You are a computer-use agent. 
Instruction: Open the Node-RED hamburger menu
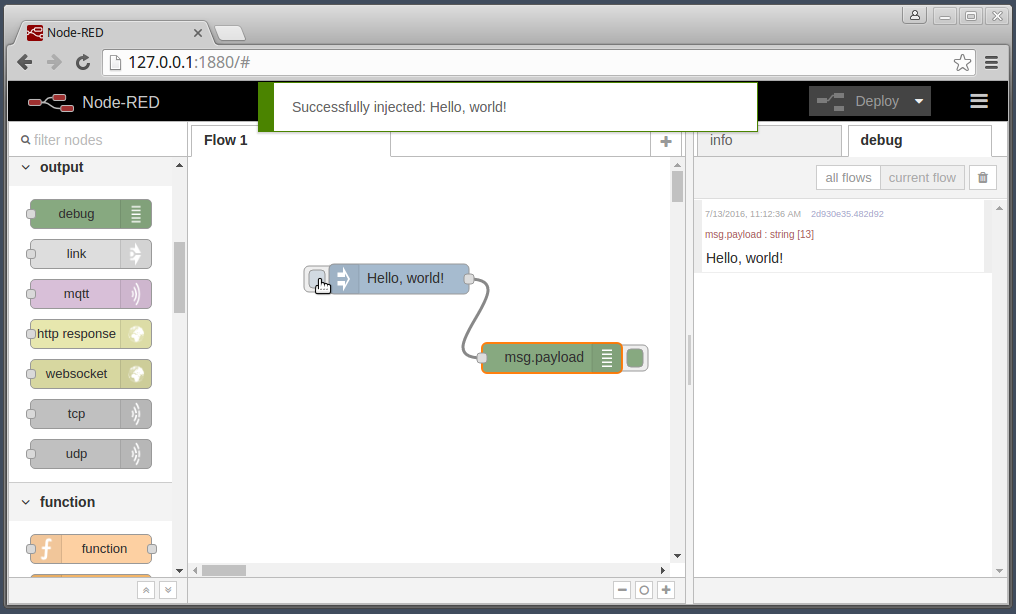point(979,101)
